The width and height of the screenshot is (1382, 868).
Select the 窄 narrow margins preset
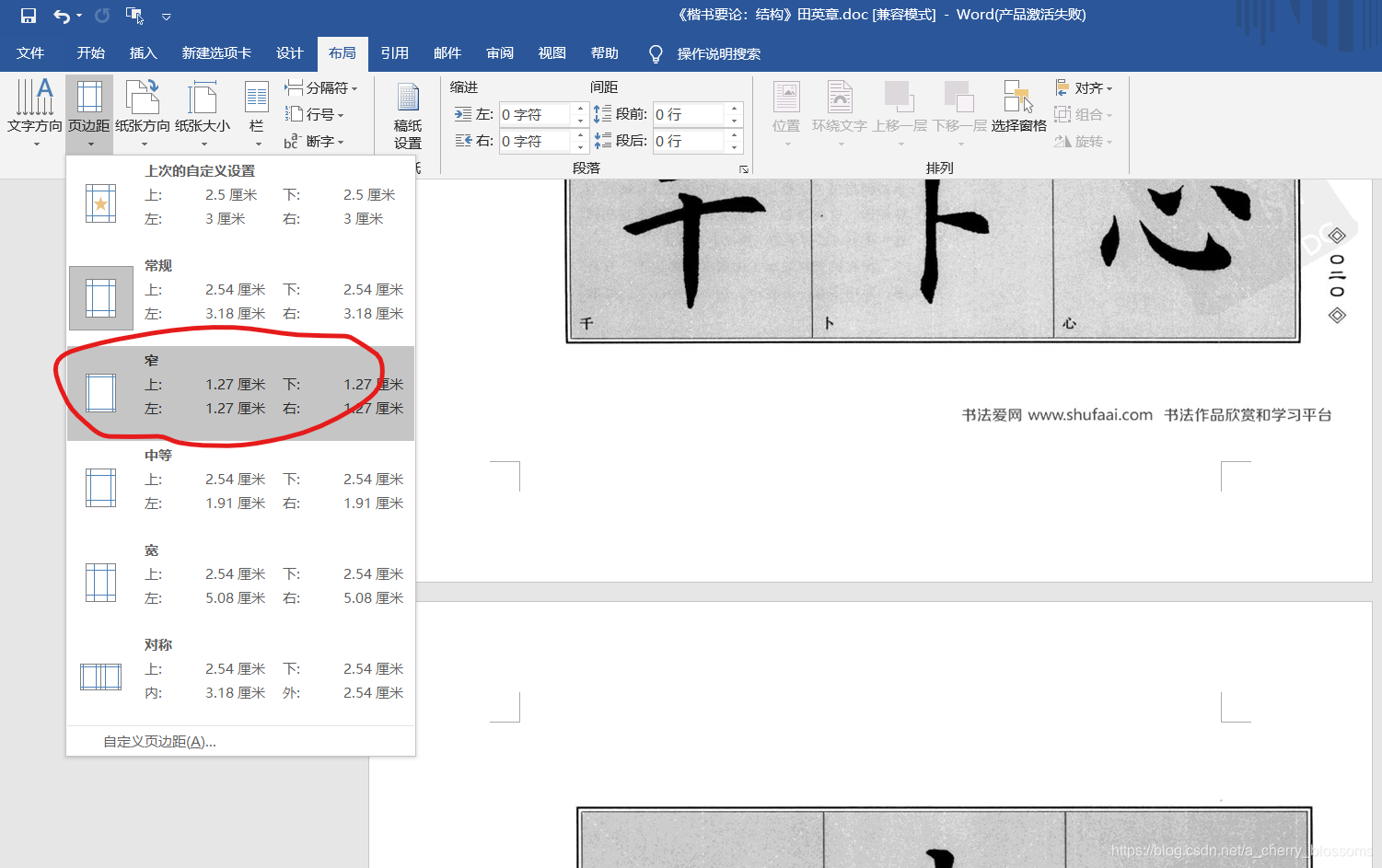(240, 393)
